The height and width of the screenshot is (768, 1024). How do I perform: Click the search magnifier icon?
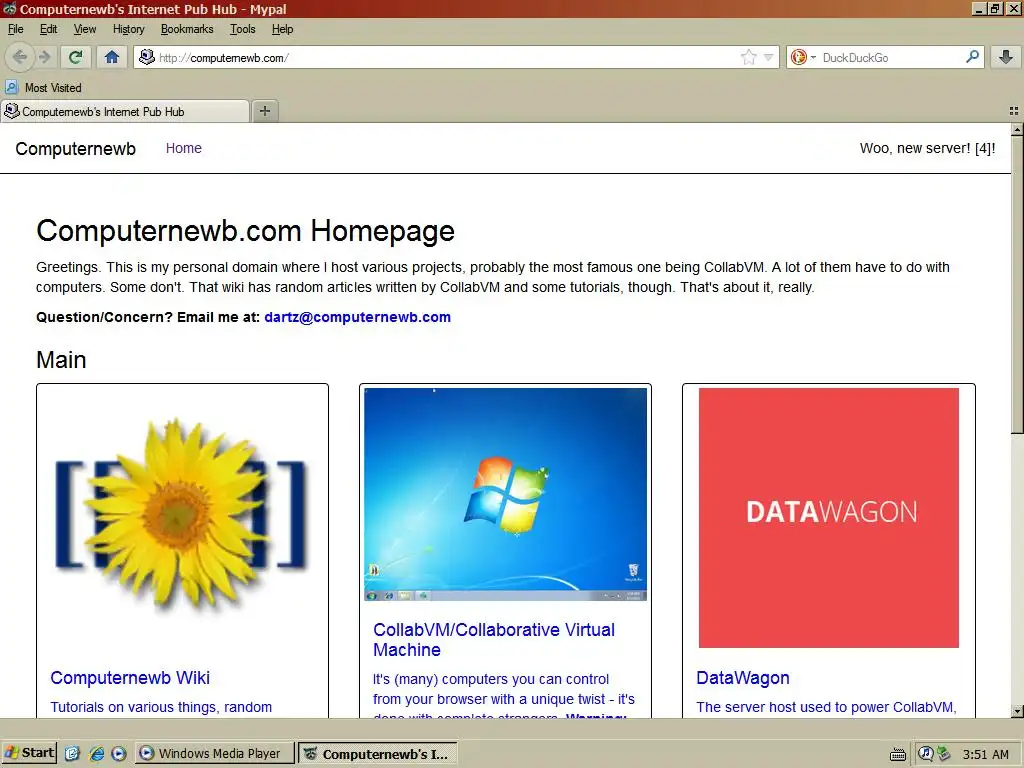pyautogui.click(x=972, y=57)
